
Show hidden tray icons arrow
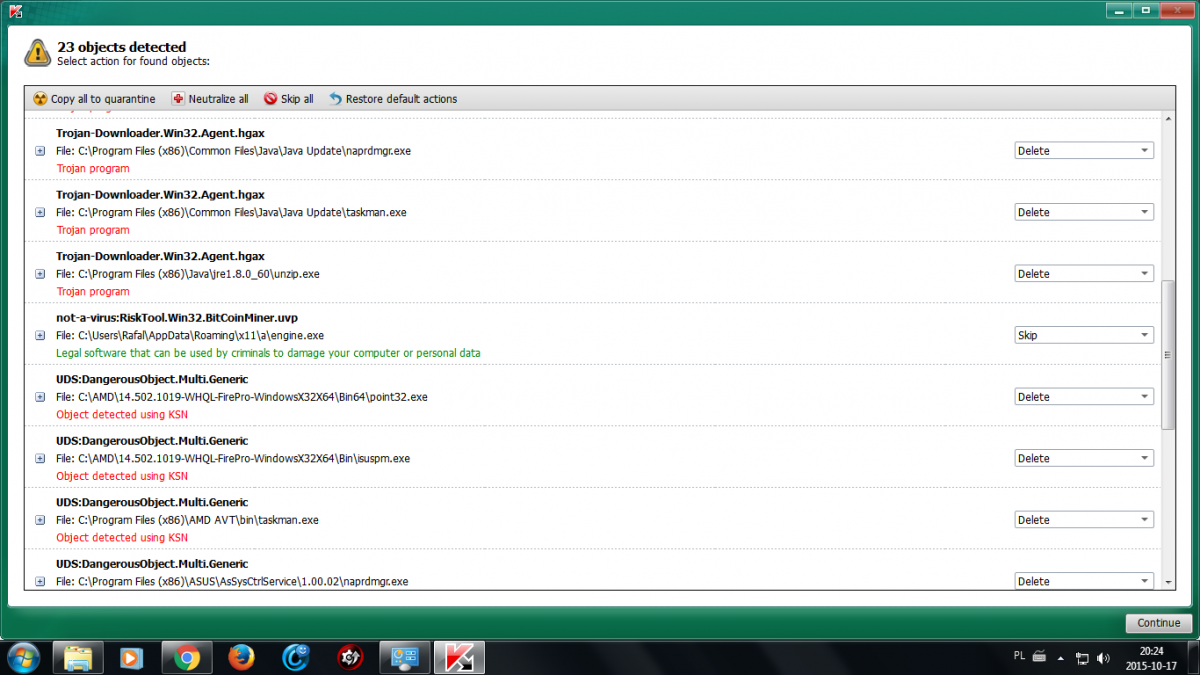pyautogui.click(x=1062, y=658)
